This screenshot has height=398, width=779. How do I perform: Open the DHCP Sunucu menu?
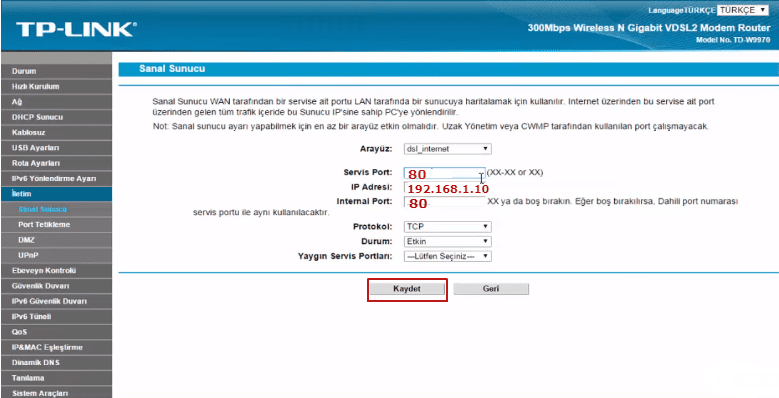pos(56,117)
